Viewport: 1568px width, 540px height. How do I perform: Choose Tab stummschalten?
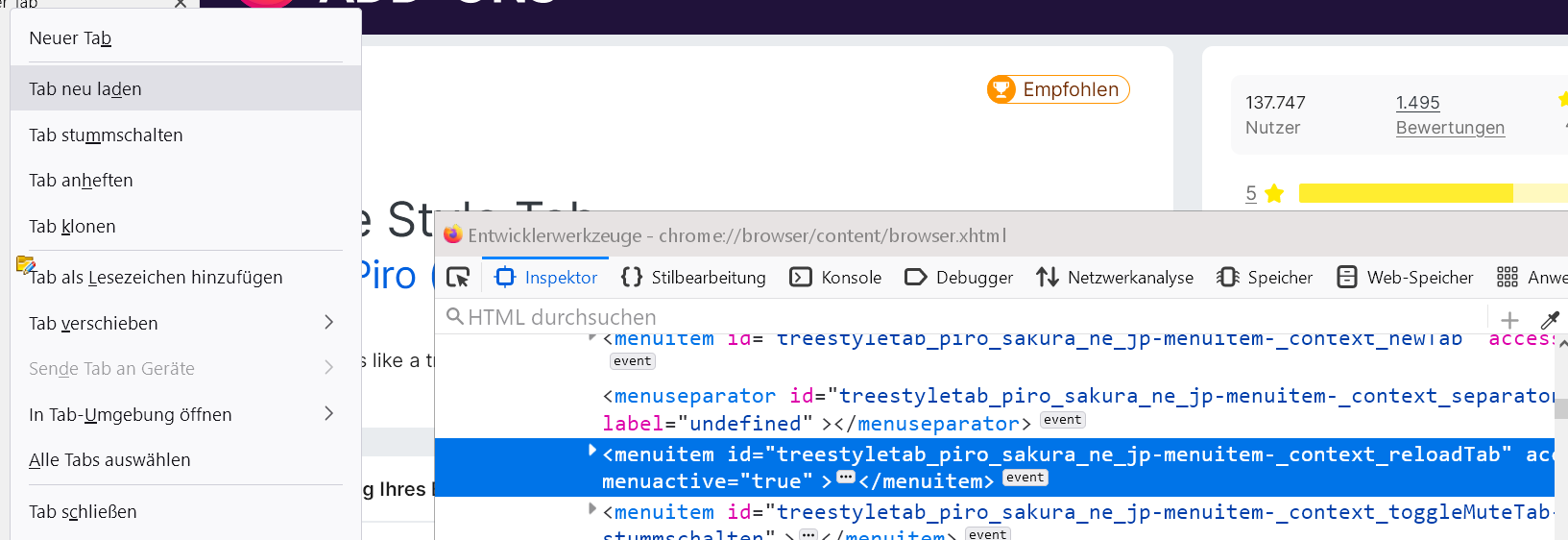point(185,135)
